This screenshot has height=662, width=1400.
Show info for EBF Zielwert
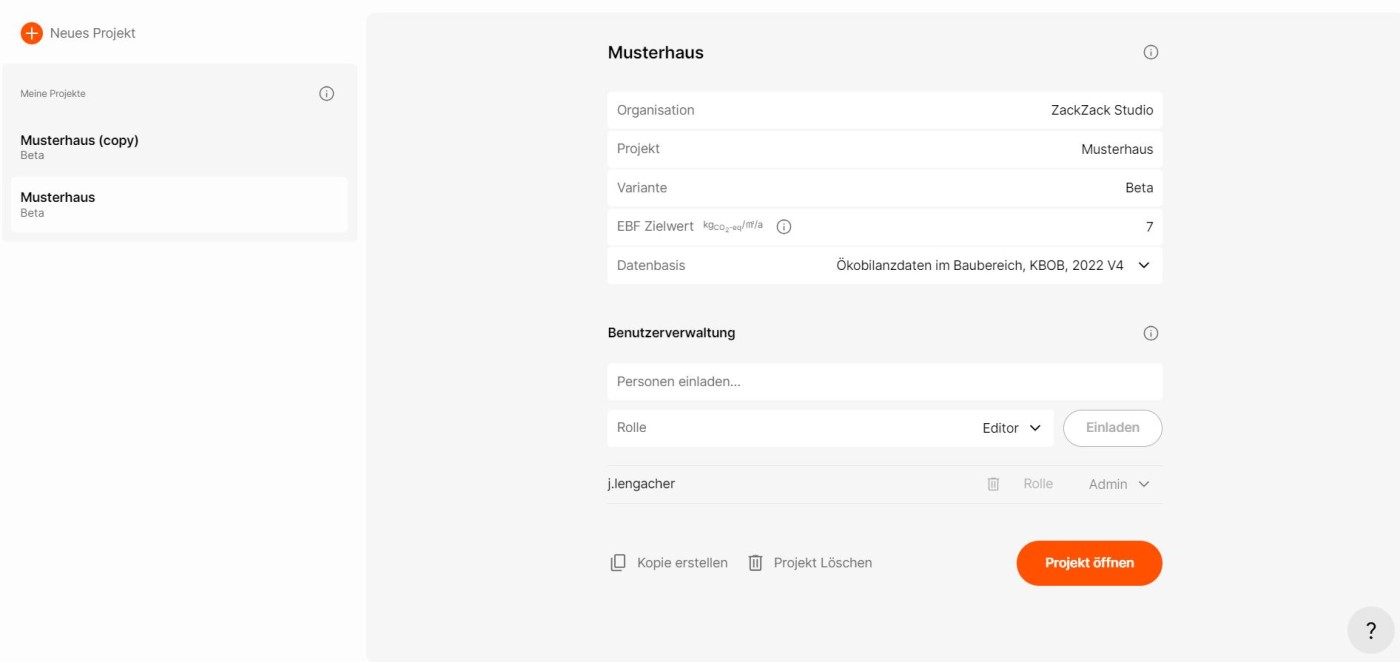784,227
